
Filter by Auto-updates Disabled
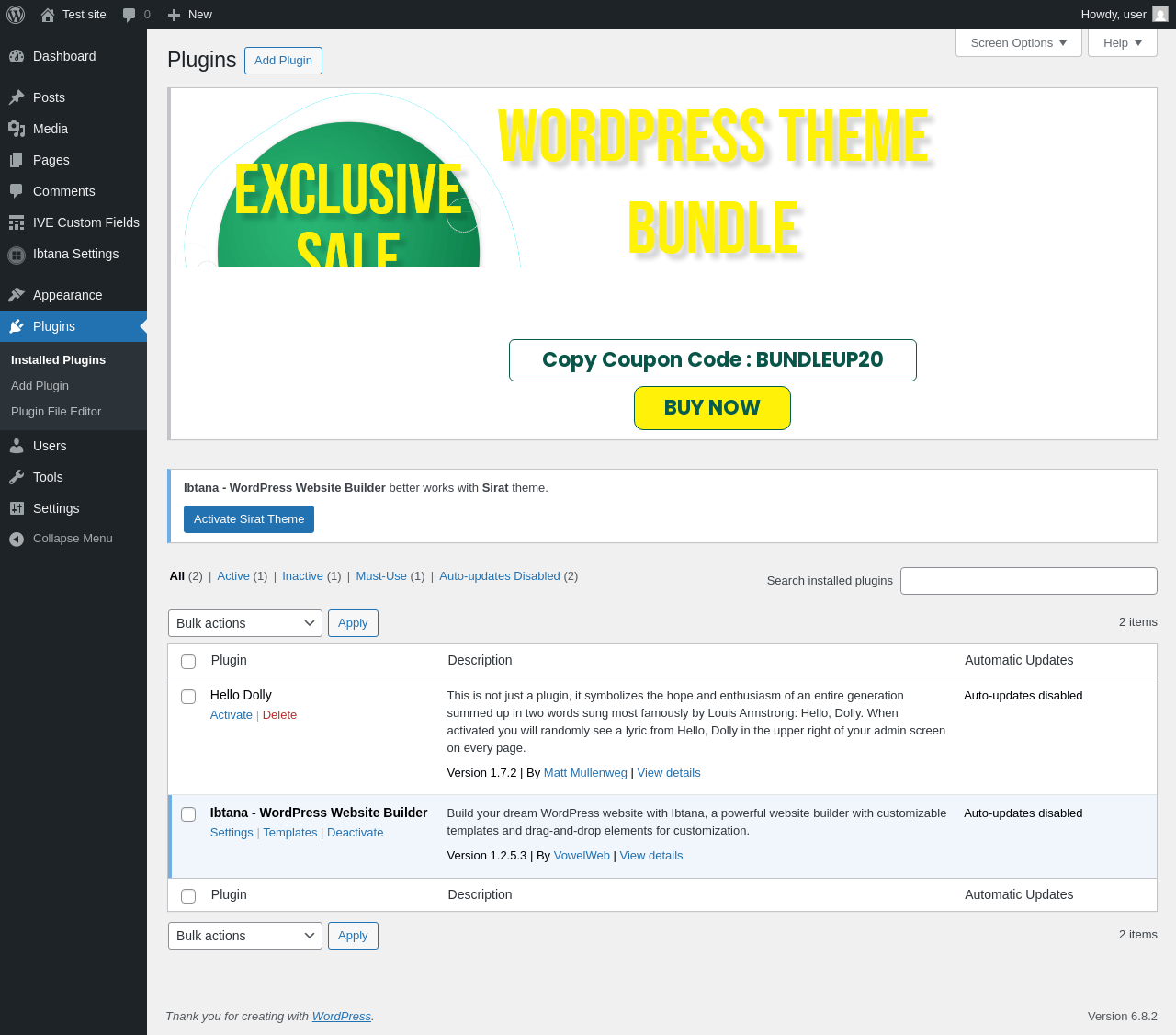tap(500, 576)
